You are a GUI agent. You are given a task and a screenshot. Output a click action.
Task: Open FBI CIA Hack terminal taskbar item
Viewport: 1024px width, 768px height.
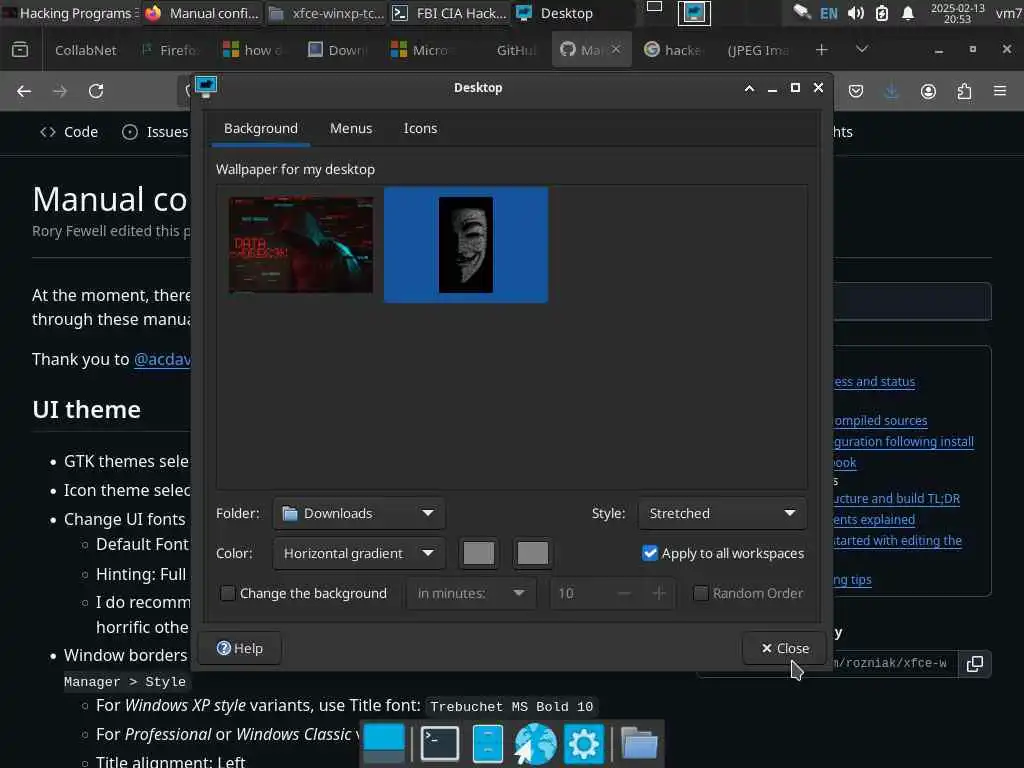pos(451,13)
